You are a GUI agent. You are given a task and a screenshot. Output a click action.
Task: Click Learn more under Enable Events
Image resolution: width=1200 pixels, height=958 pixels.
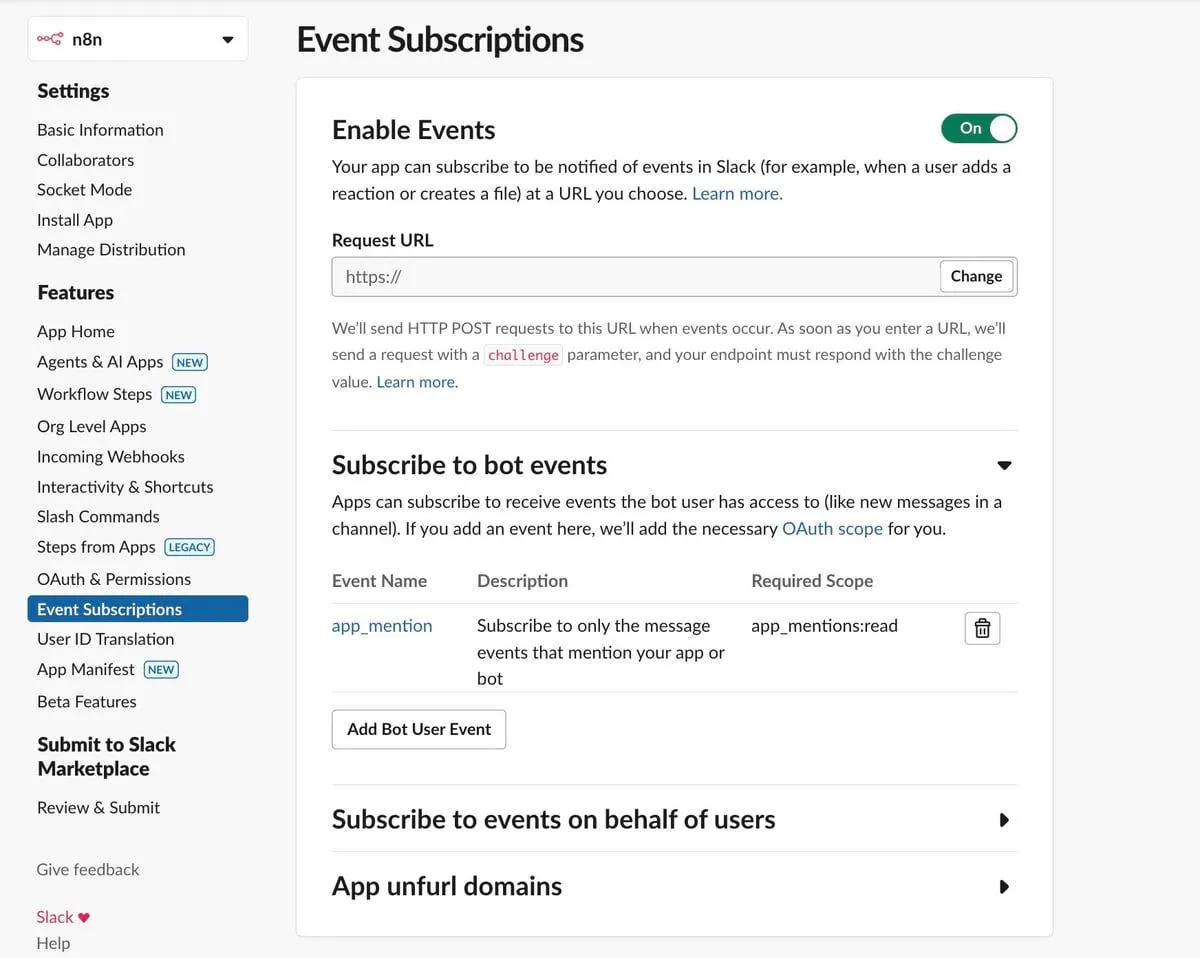(x=737, y=194)
